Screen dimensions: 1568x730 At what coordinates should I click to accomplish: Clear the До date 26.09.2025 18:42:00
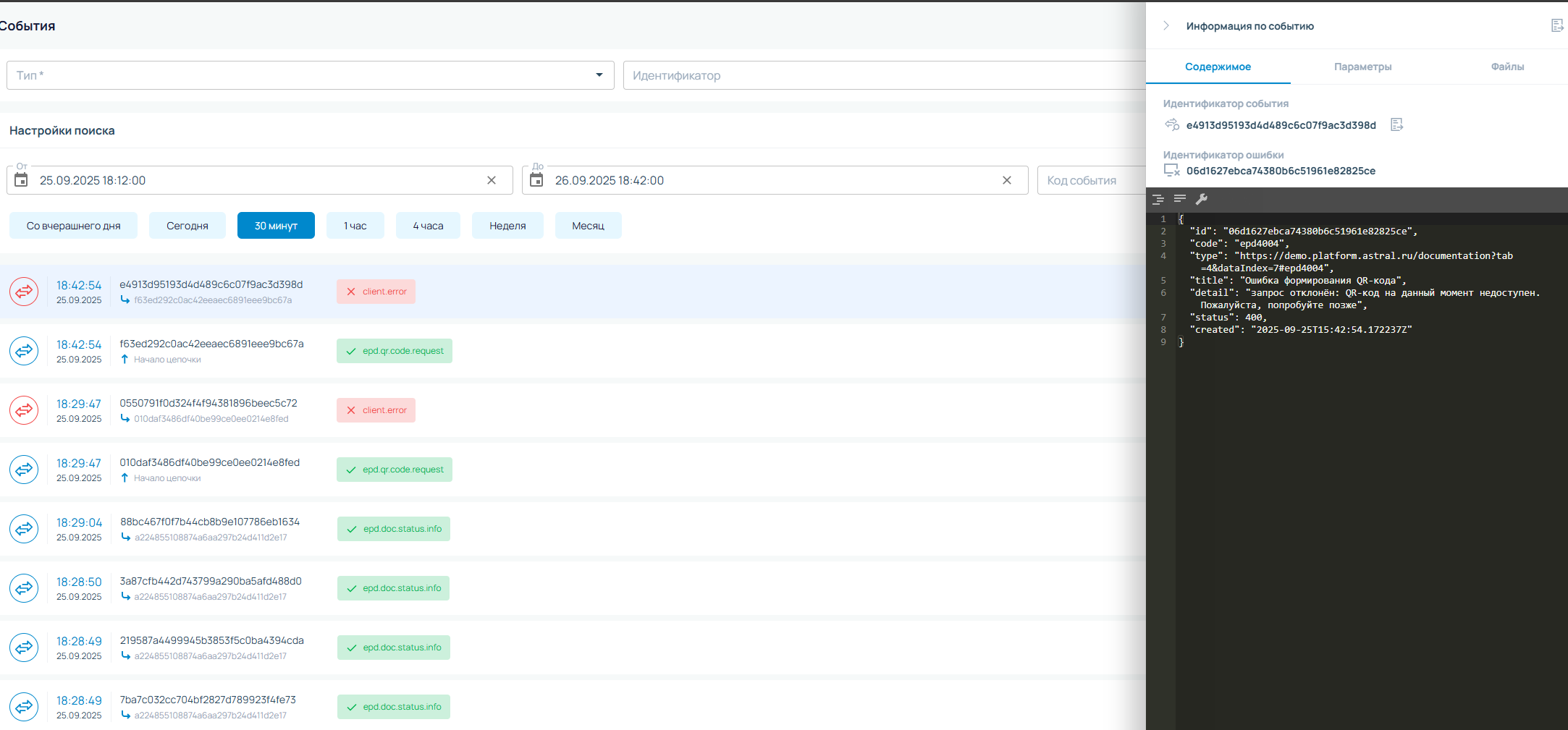[x=1007, y=180]
